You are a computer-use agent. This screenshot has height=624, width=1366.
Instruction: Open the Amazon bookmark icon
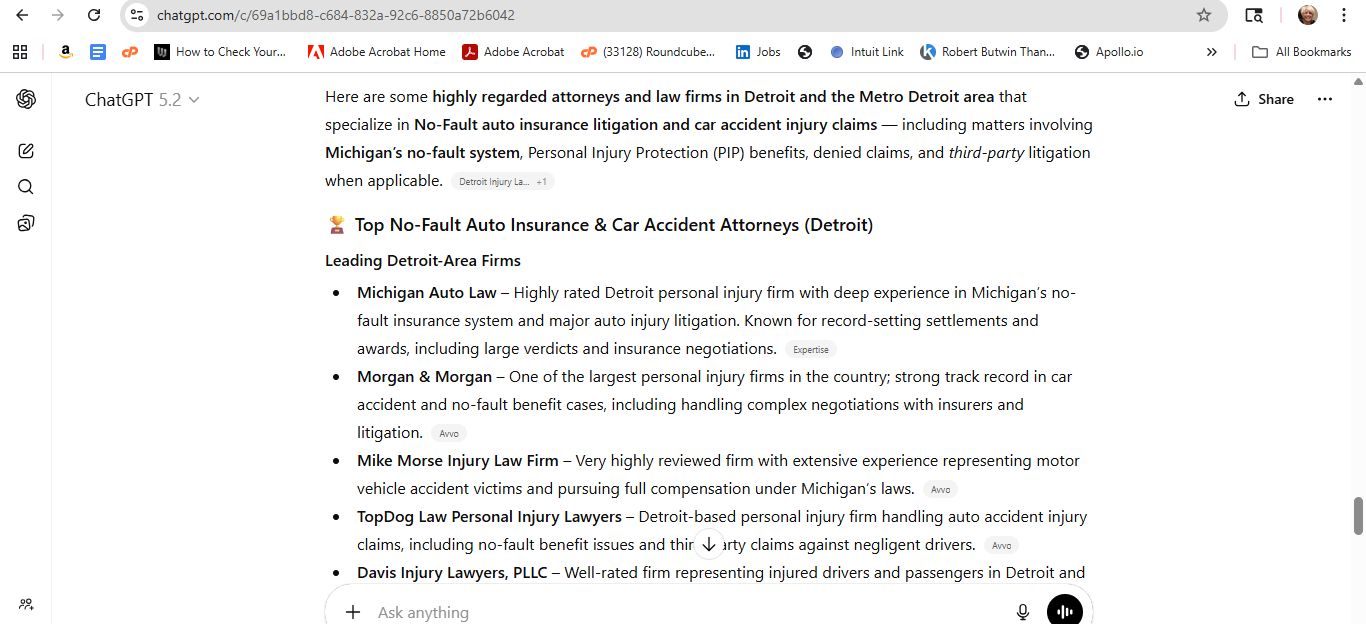pos(66,52)
